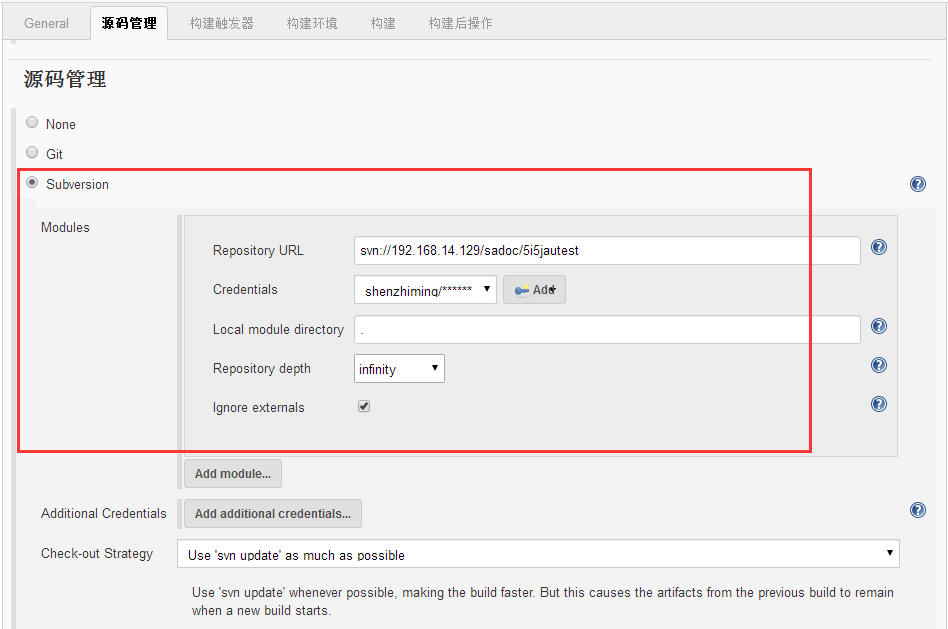Switch to the 构建触发器 tab
This screenshot has width=948, height=629.
coord(221,24)
